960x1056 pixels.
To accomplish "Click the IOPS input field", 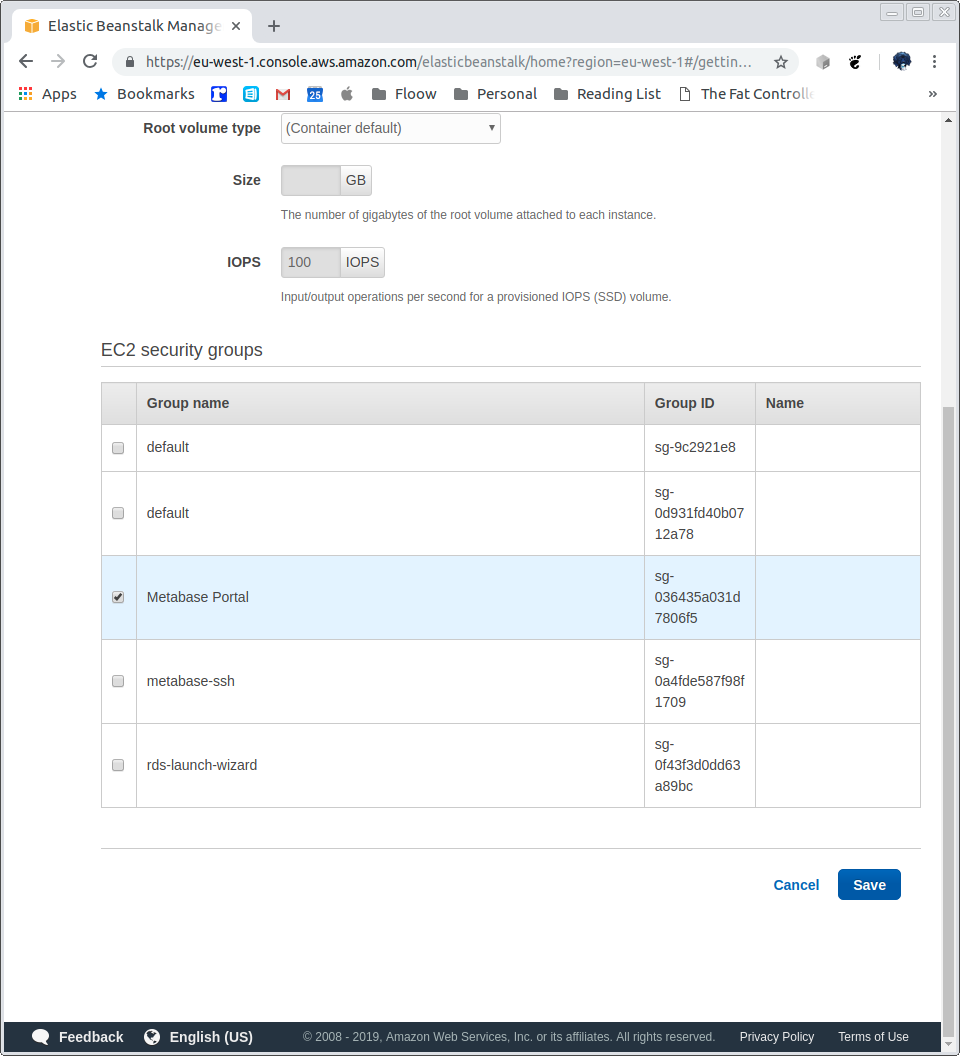I will (311, 263).
